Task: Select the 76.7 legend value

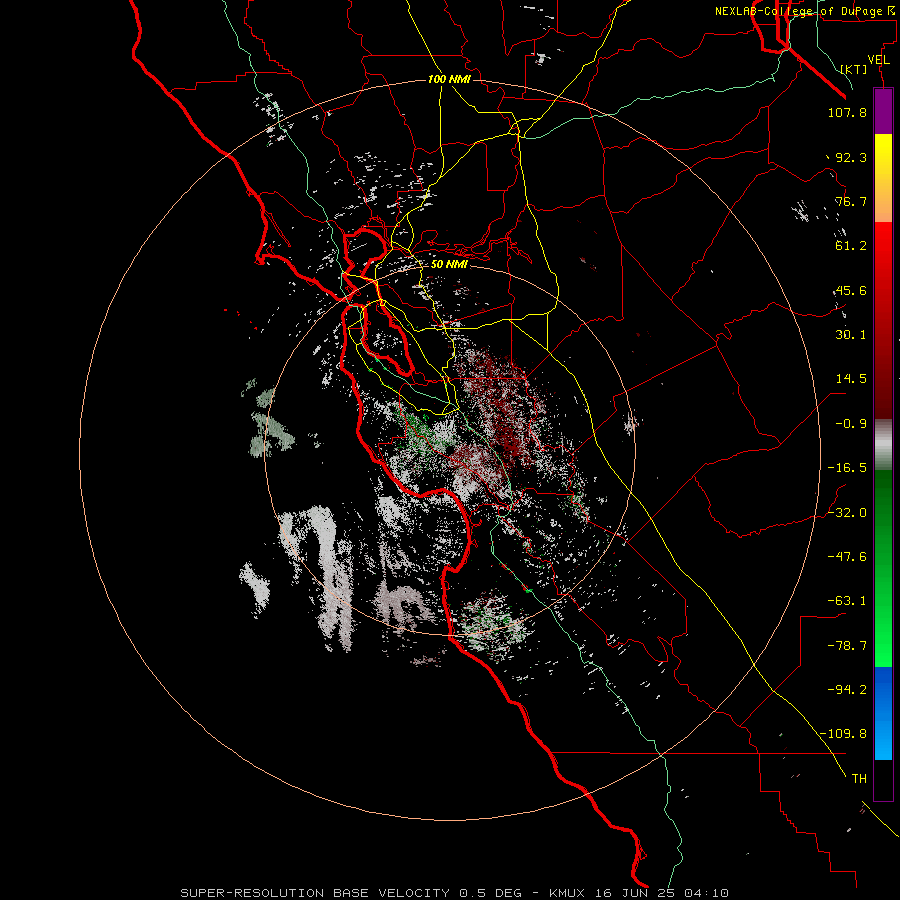Action: click(x=851, y=201)
